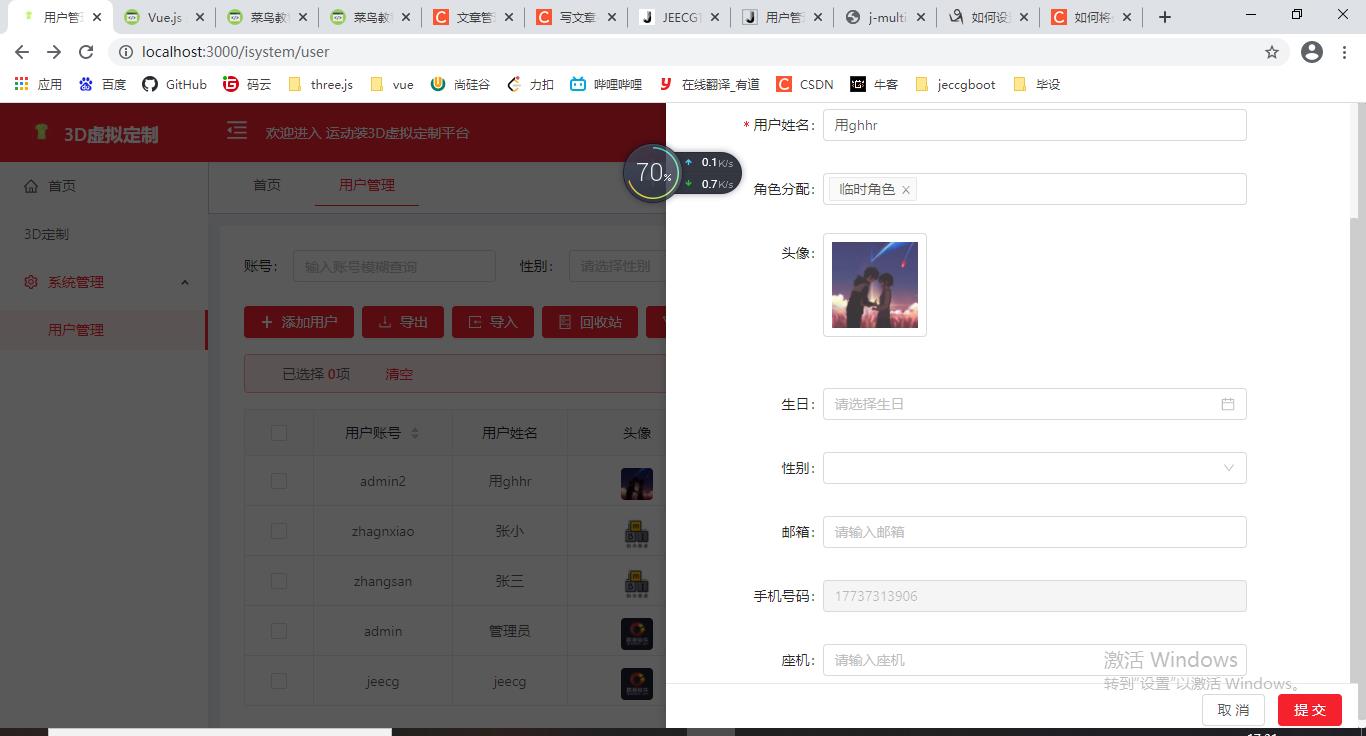Viewport: 1366px width, 736px height.
Task: Remove the 临时角色 role tag
Action: tap(906, 190)
